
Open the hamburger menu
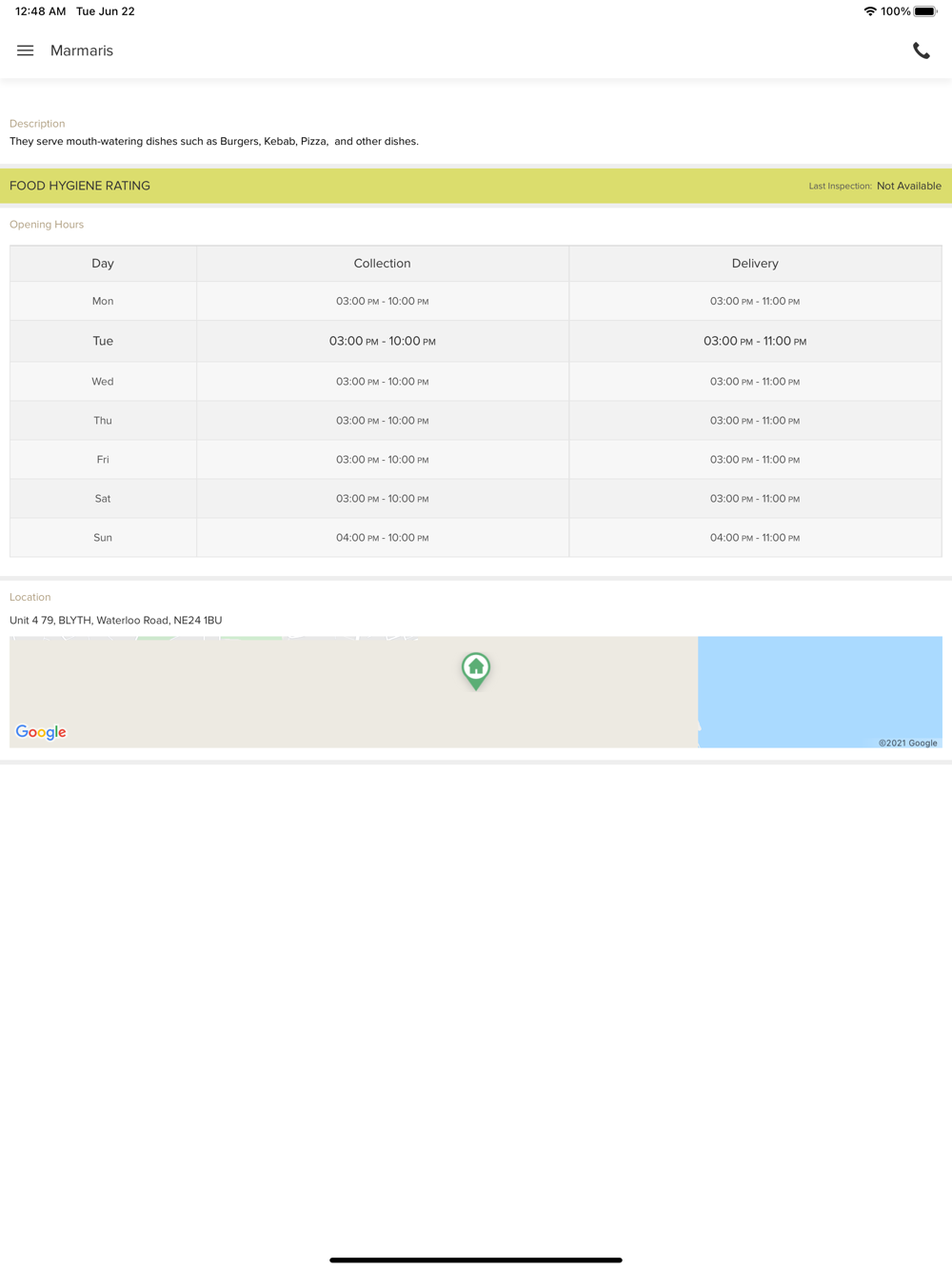coord(25,50)
